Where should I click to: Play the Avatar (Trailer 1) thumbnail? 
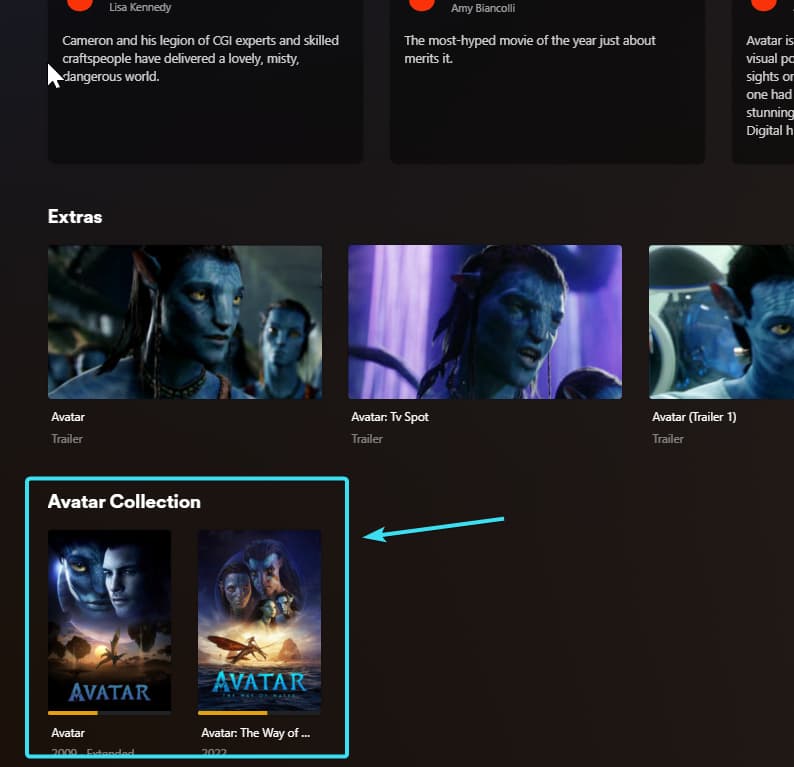722,322
